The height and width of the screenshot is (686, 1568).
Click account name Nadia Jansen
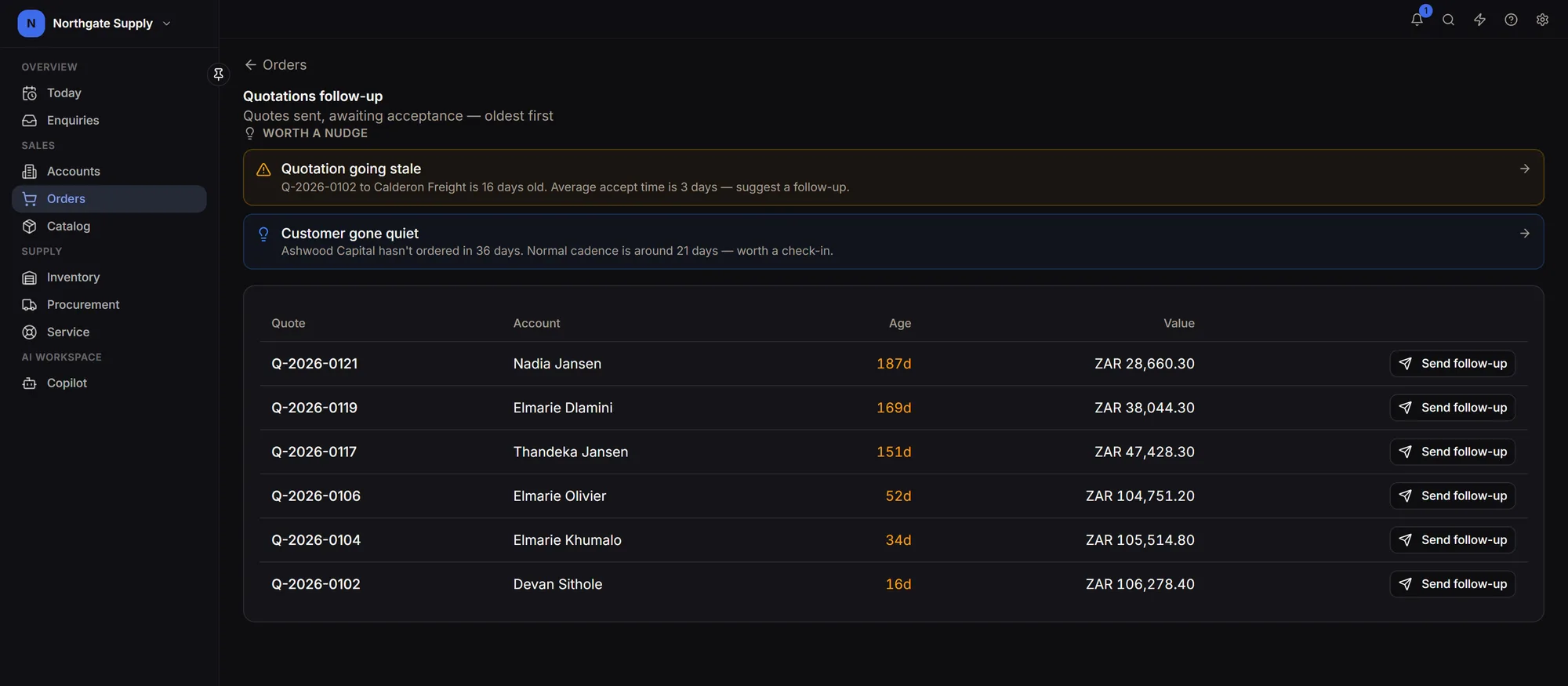(557, 364)
